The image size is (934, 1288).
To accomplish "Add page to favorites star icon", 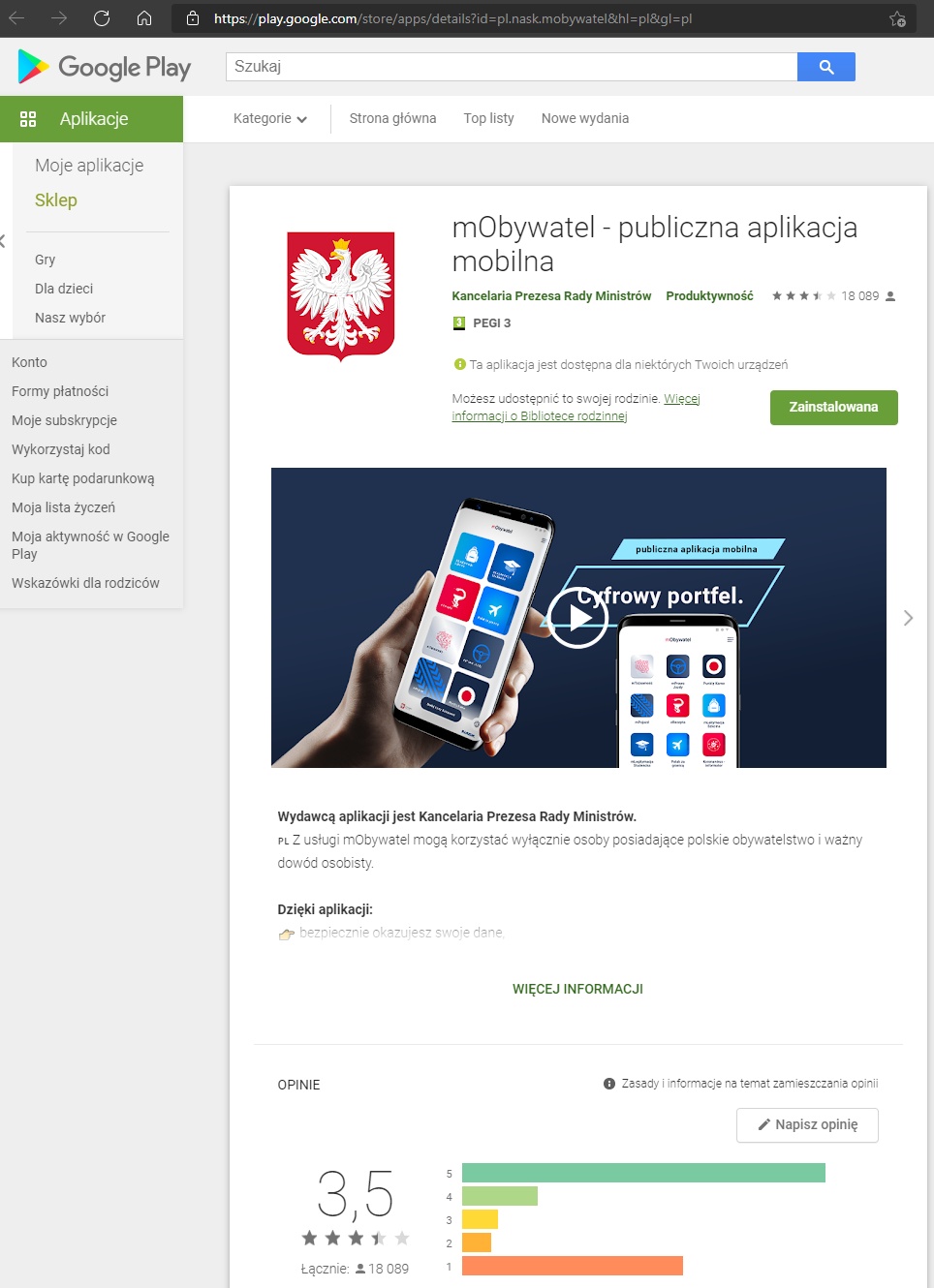I will coord(897,18).
